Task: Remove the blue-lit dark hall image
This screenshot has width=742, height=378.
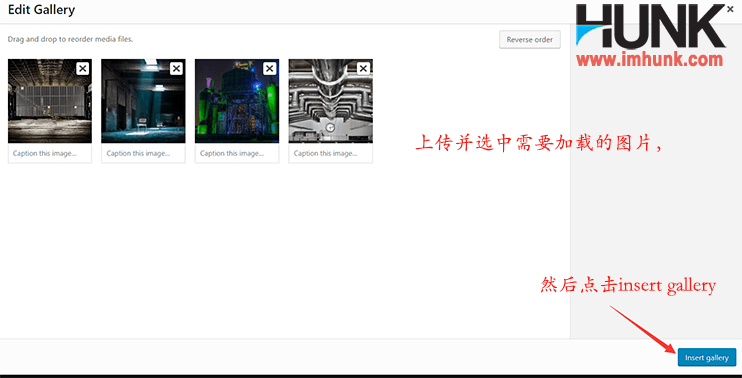Action: point(176,69)
